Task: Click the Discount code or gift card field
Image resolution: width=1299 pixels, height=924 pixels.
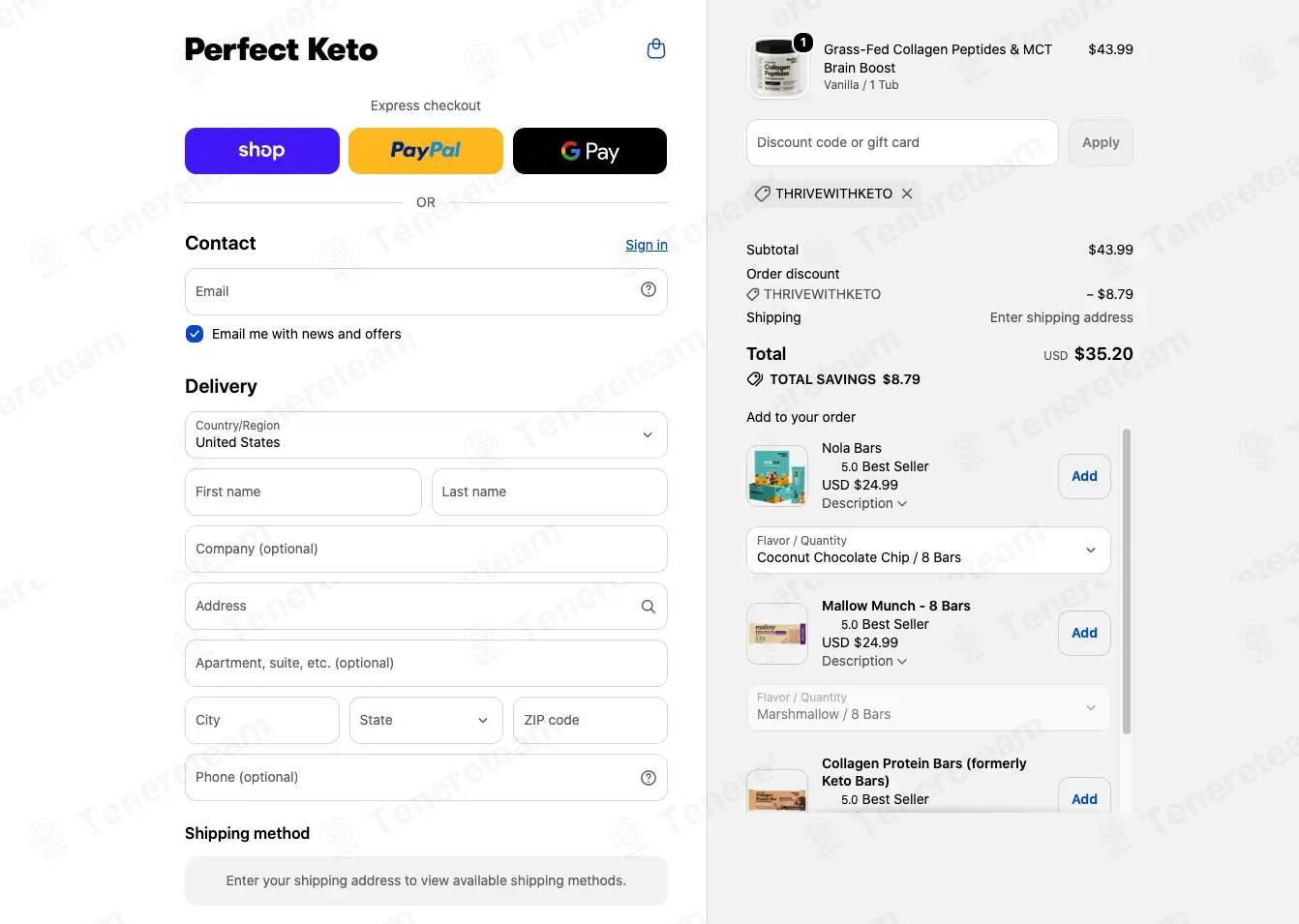Action: click(902, 142)
